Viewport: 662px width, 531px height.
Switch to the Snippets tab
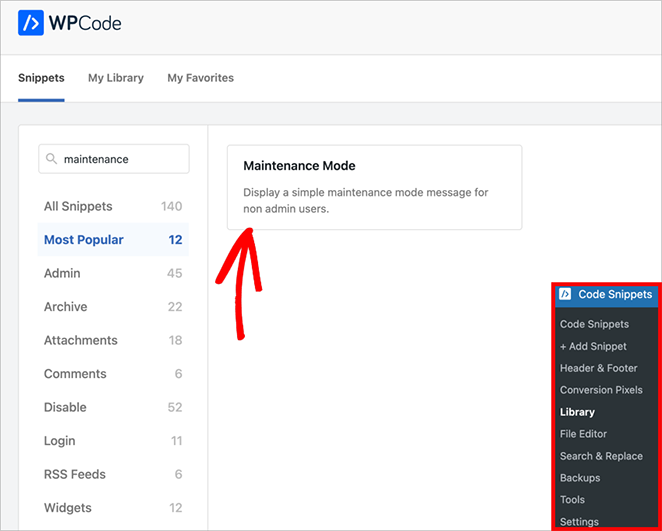click(41, 78)
